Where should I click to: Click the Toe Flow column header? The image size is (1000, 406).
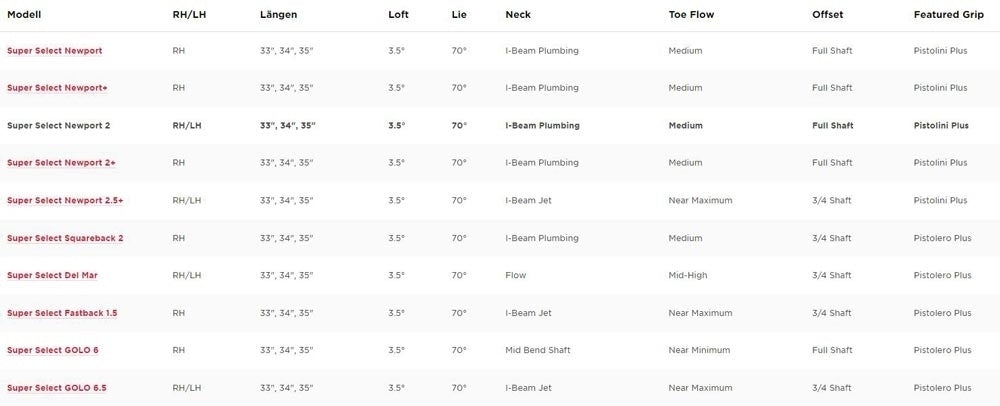click(691, 15)
